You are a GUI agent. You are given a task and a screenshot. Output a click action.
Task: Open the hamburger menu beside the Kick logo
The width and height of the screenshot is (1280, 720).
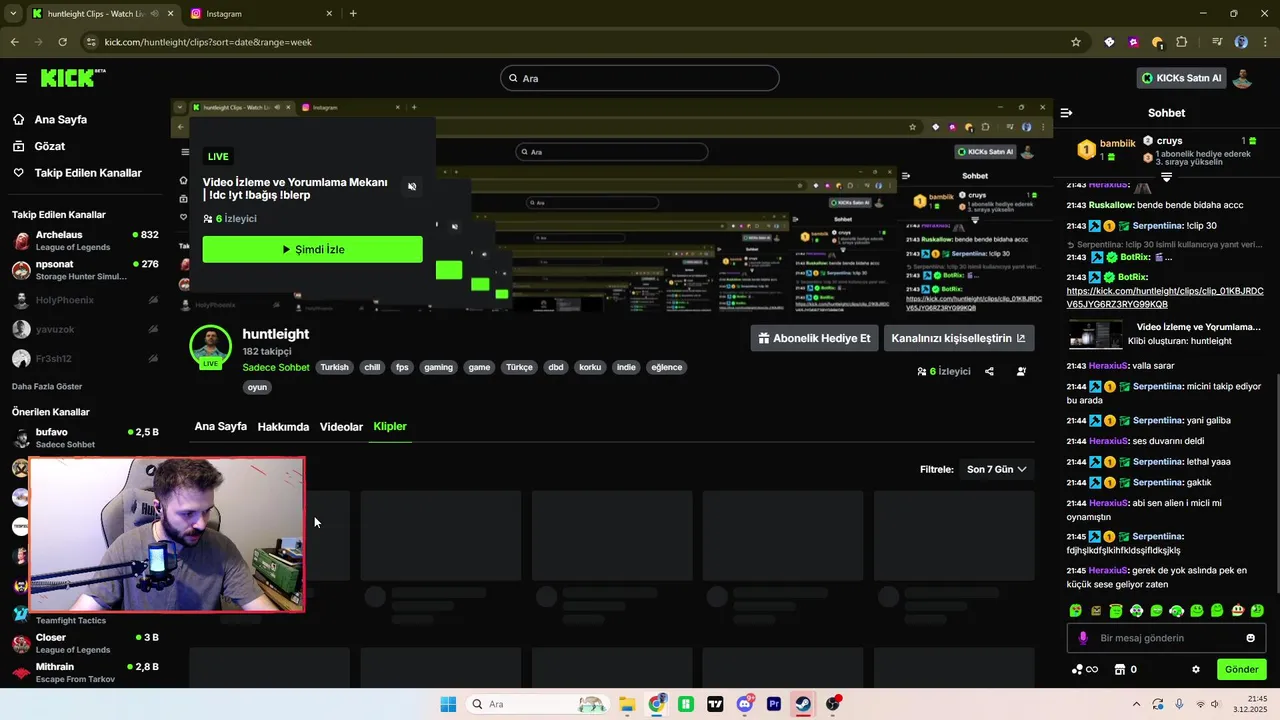pos(21,78)
